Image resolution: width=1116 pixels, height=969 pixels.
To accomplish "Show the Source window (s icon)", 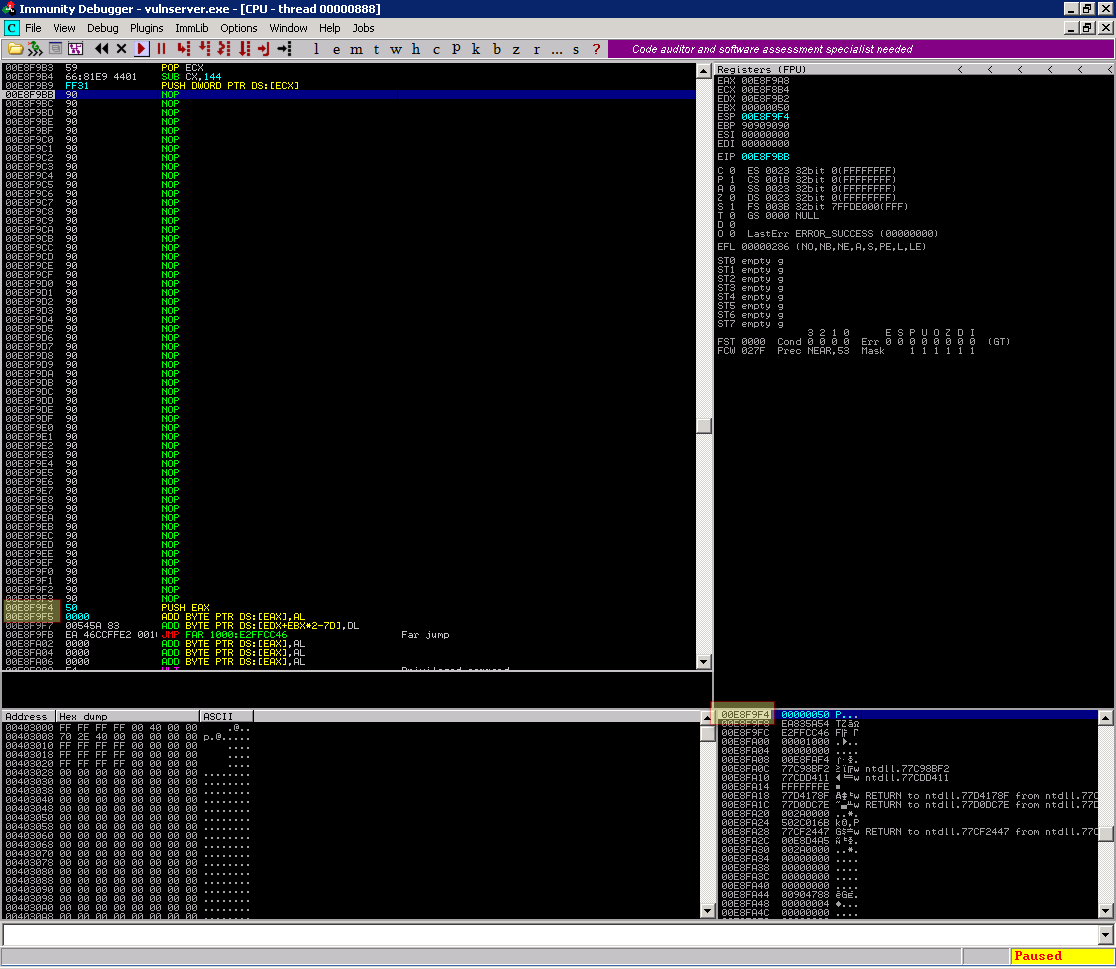I will click(576, 49).
